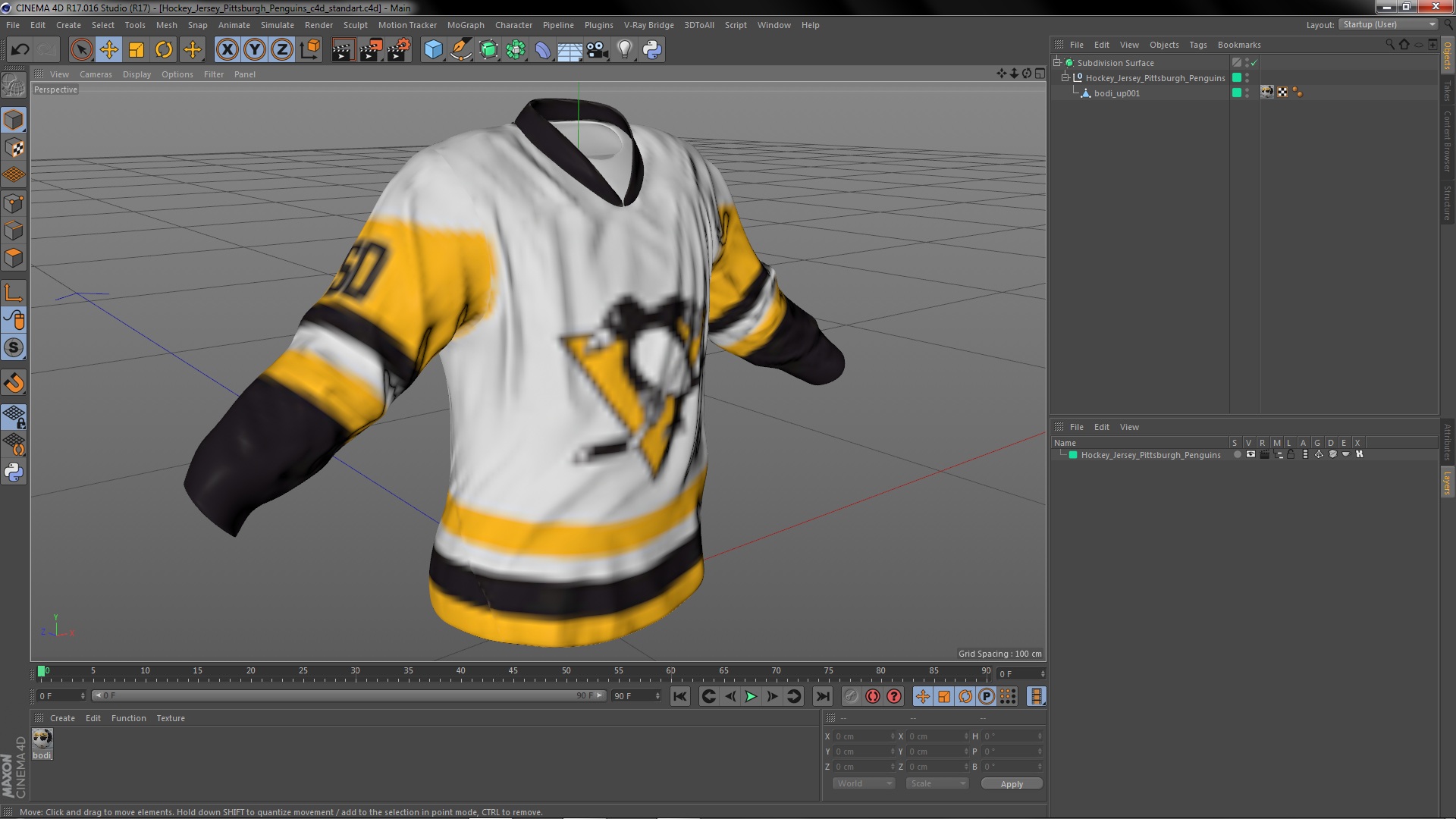The height and width of the screenshot is (819, 1456).
Task: Add a Cube primitive object
Action: (433, 50)
